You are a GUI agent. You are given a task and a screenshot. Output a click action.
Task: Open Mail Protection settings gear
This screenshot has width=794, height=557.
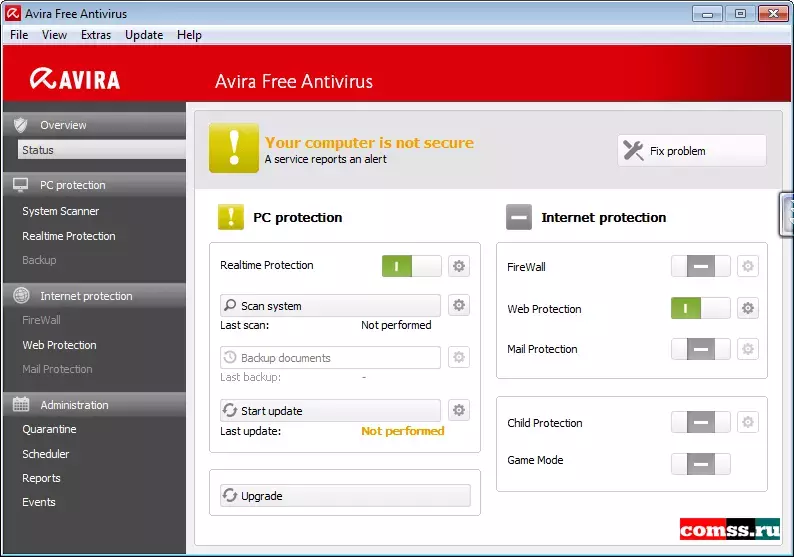tap(748, 349)
